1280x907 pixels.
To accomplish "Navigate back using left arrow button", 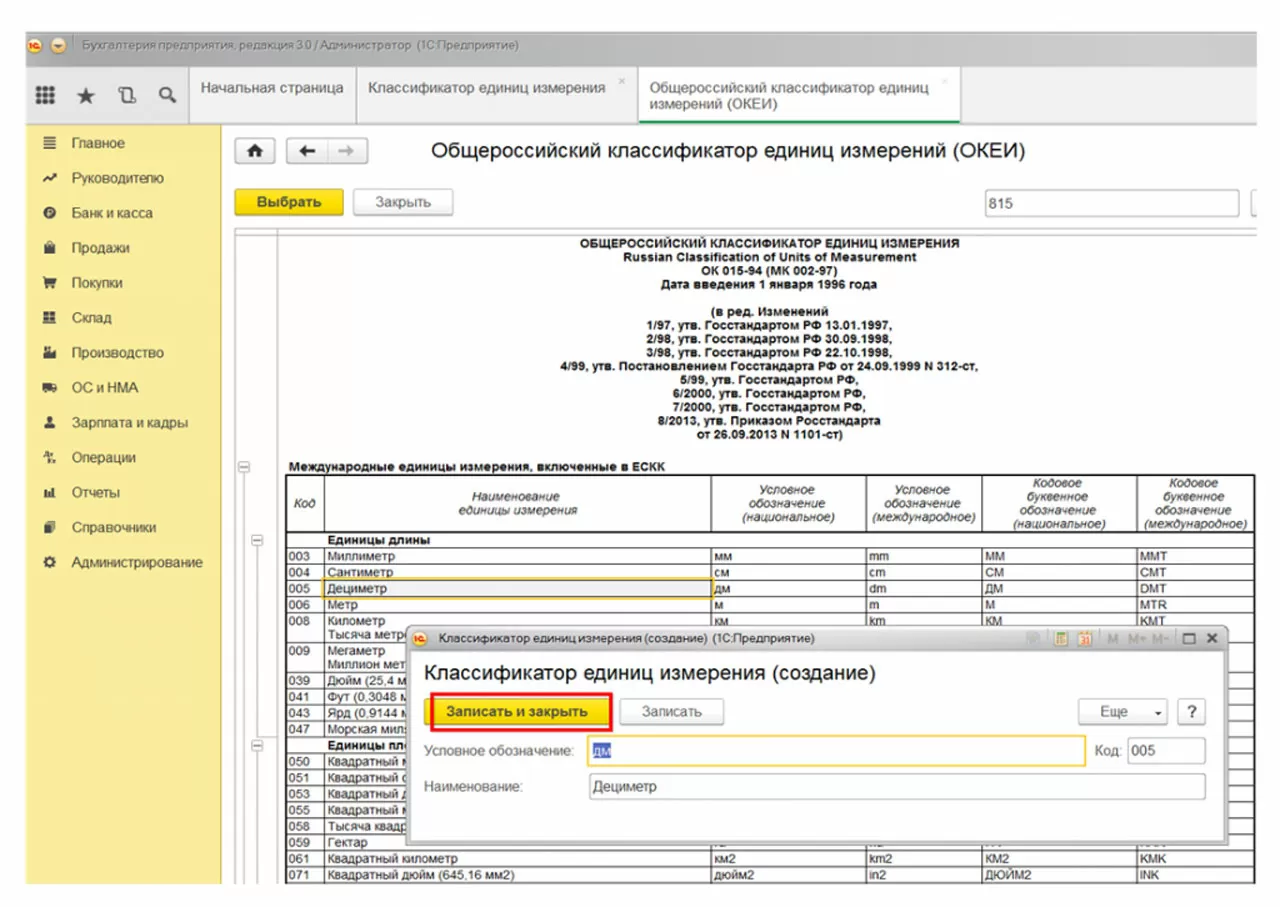I will click(x=307, y=151).
